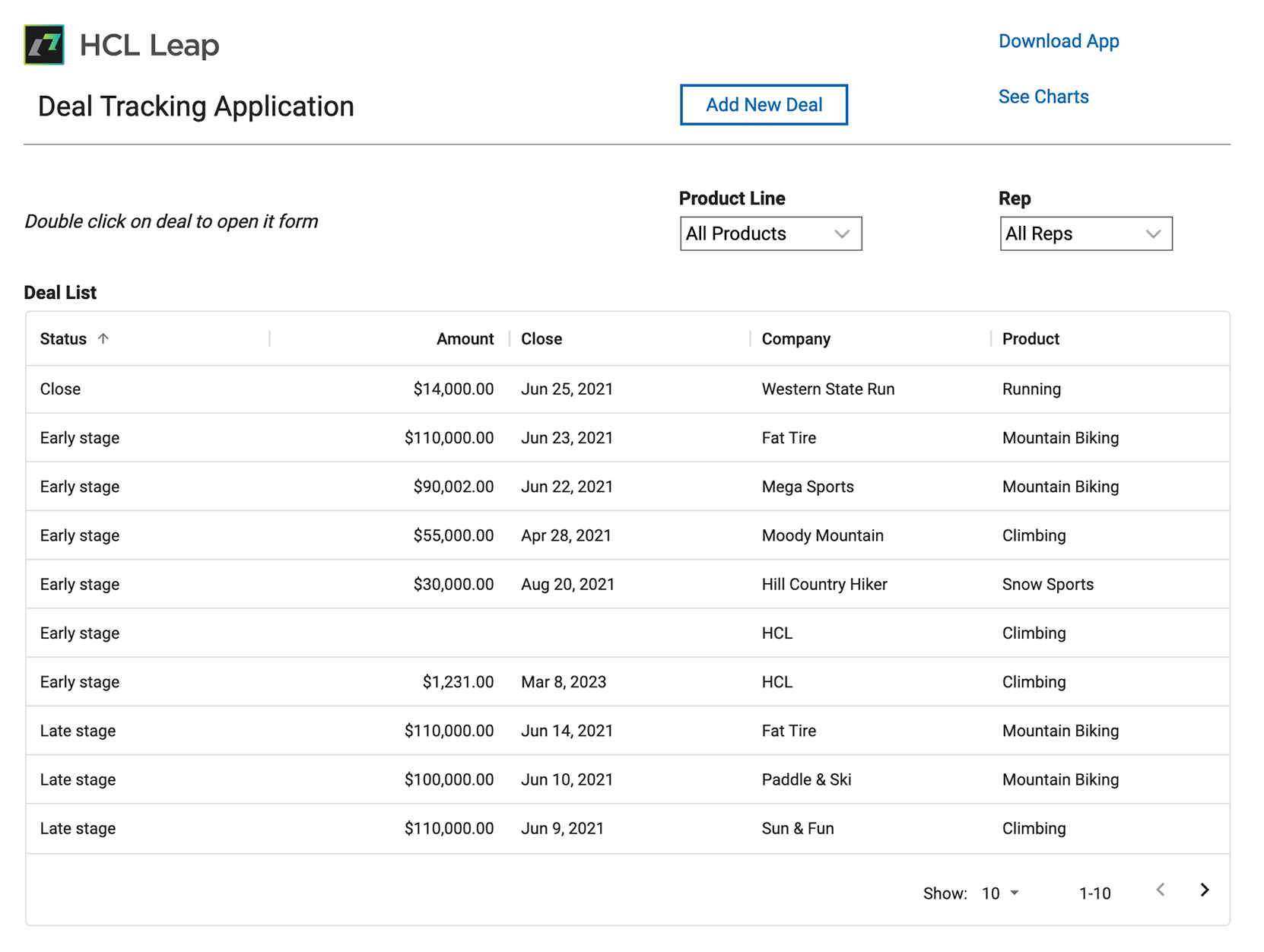Click the $90,002.00 amount cell
Viewport: 1264px width, 952px height.
[x=453, y=487]
